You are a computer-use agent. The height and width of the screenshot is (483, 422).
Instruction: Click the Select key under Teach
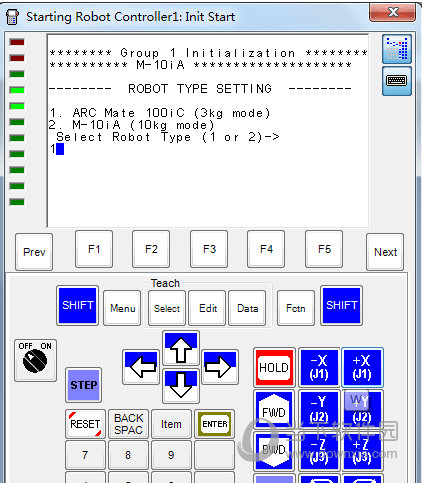click(167, 308)
